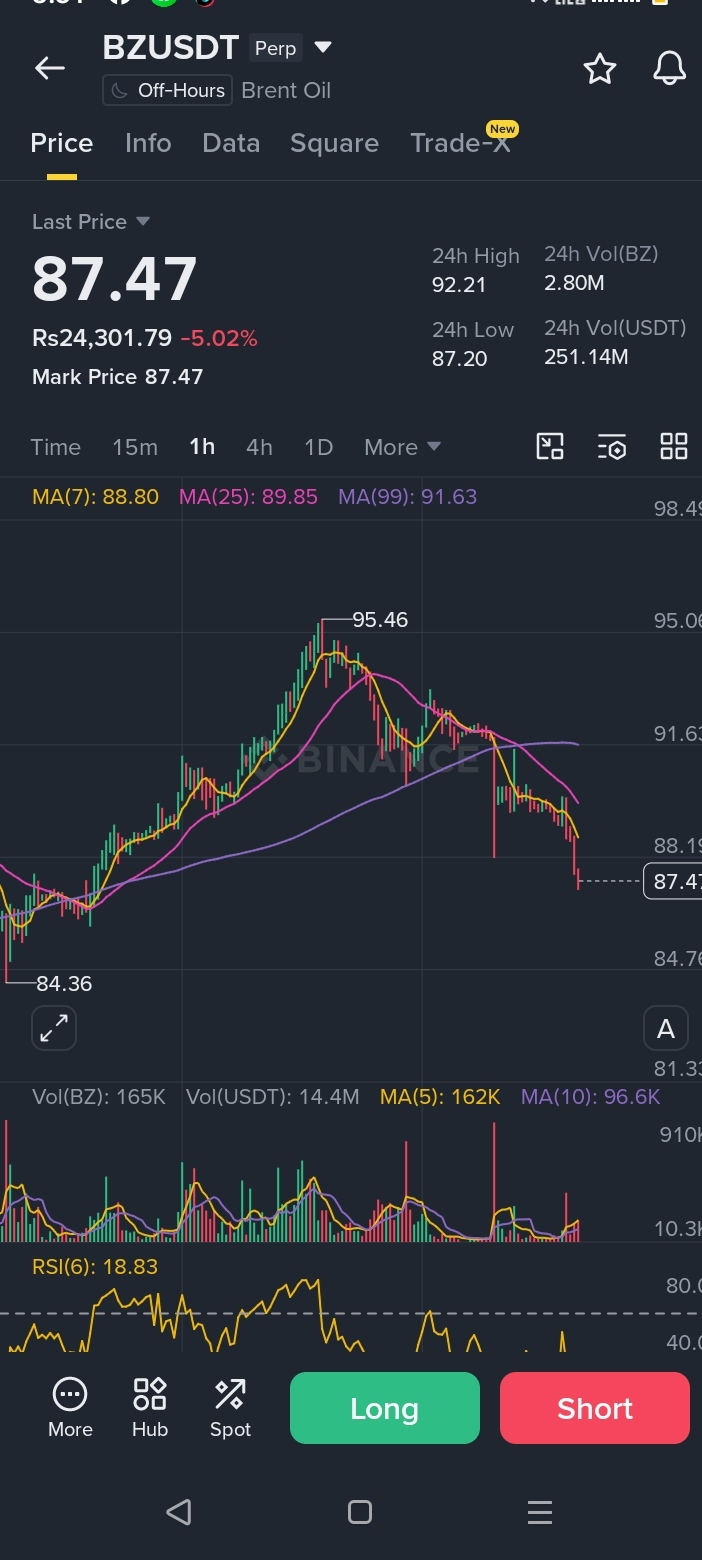Tap the Perp contract type label

pos(275,48)
